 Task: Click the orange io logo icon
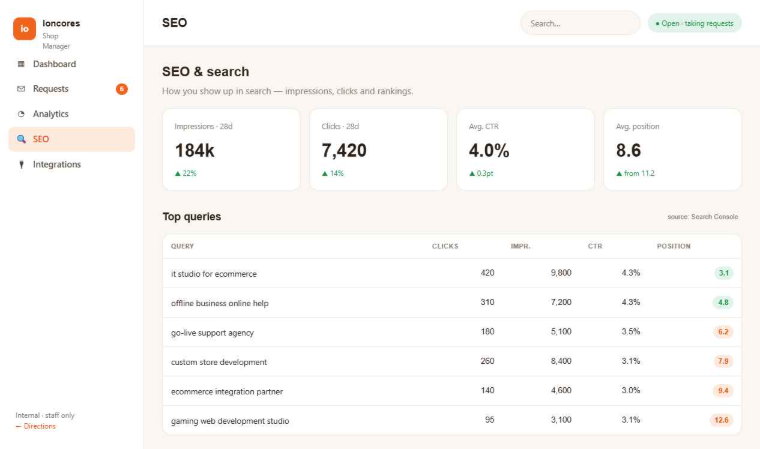(x=24, y=29)
